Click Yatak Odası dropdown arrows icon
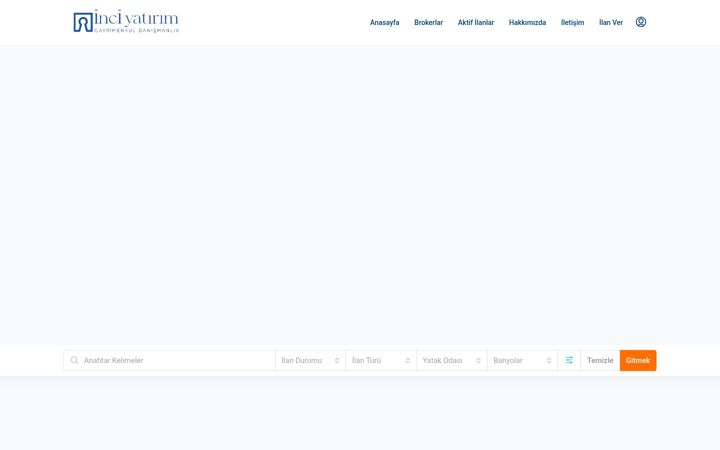This screenshot has height=450, width=720. [x=478, y=360]
